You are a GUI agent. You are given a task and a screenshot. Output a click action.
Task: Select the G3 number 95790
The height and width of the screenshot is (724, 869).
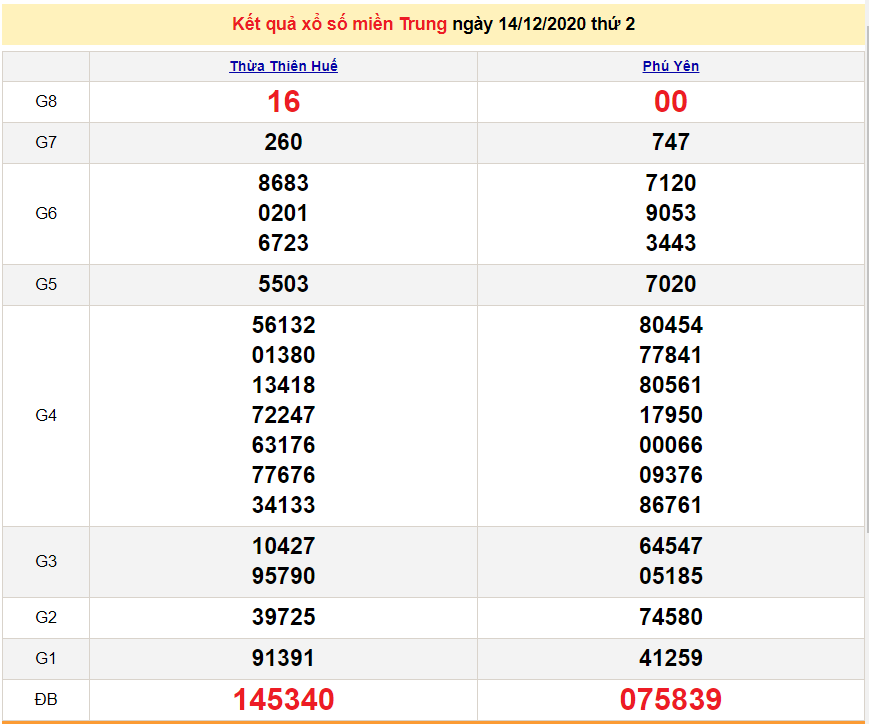pyautogui.click(x=284, y=576)
